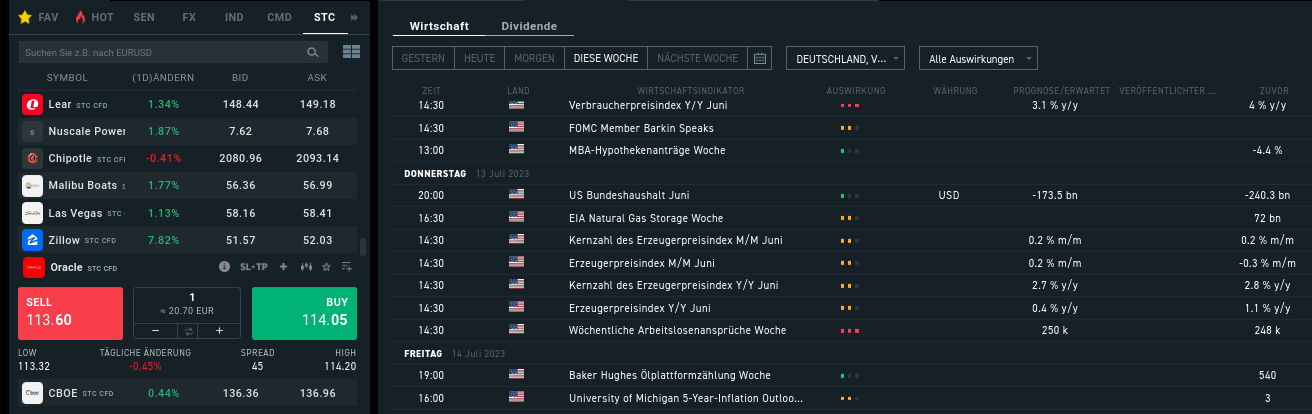Open the HOT watchlist tab
The width and height of the screenshot is (1312, 414).
pos(94,18)
